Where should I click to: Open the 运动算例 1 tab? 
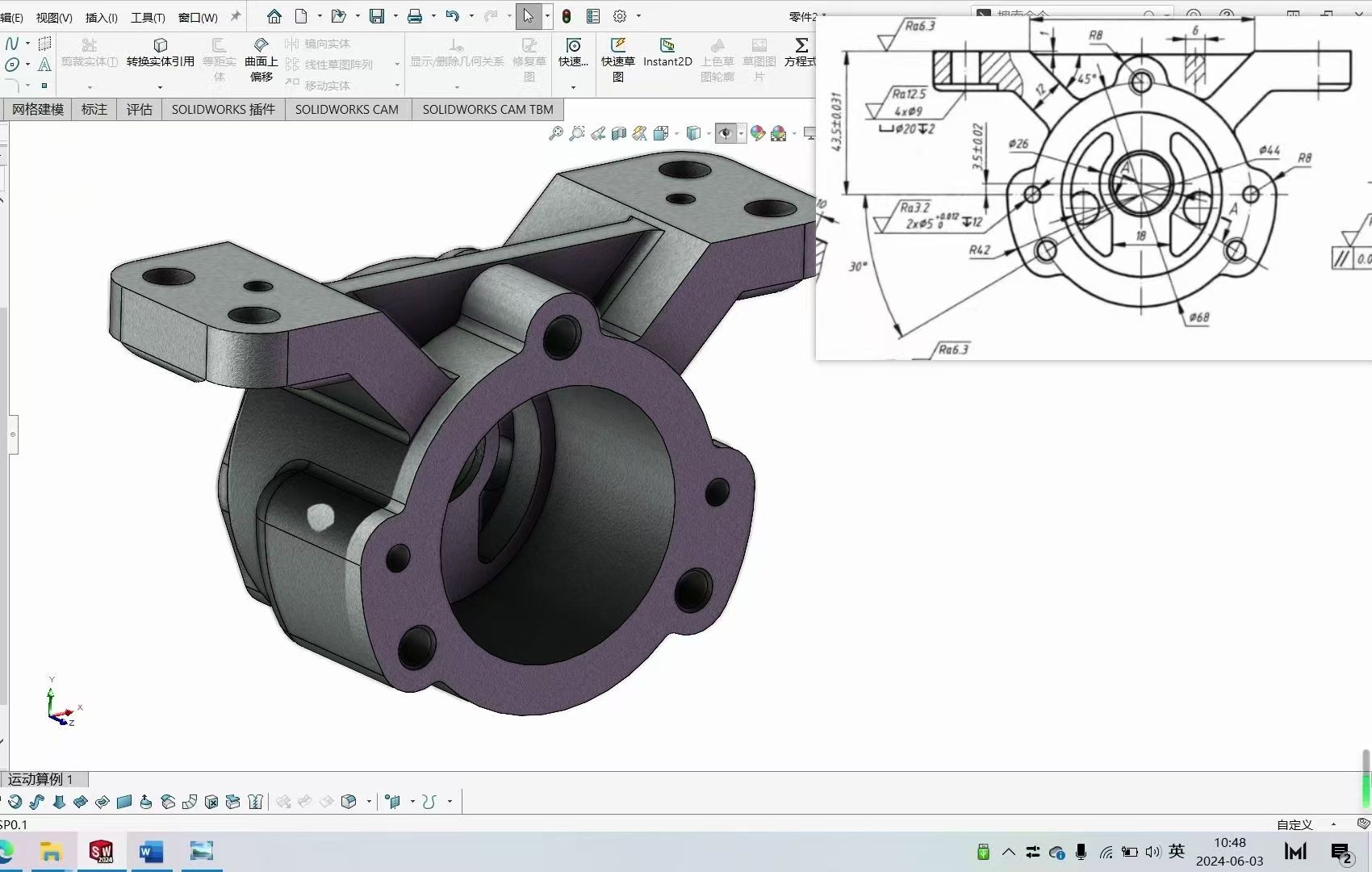pyautogui.click(x=41, y=779)
